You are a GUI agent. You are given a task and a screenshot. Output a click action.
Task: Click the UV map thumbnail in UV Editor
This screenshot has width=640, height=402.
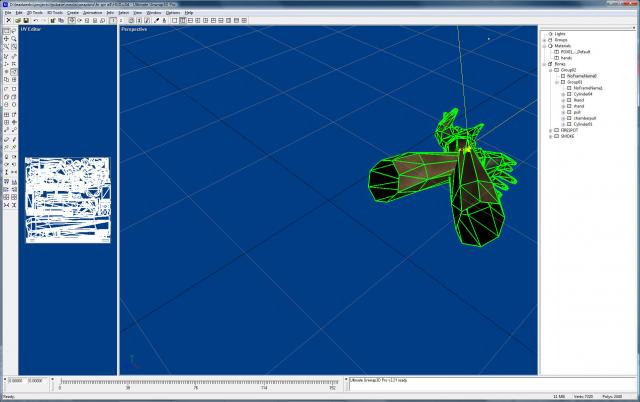click(x=66, y=200)
